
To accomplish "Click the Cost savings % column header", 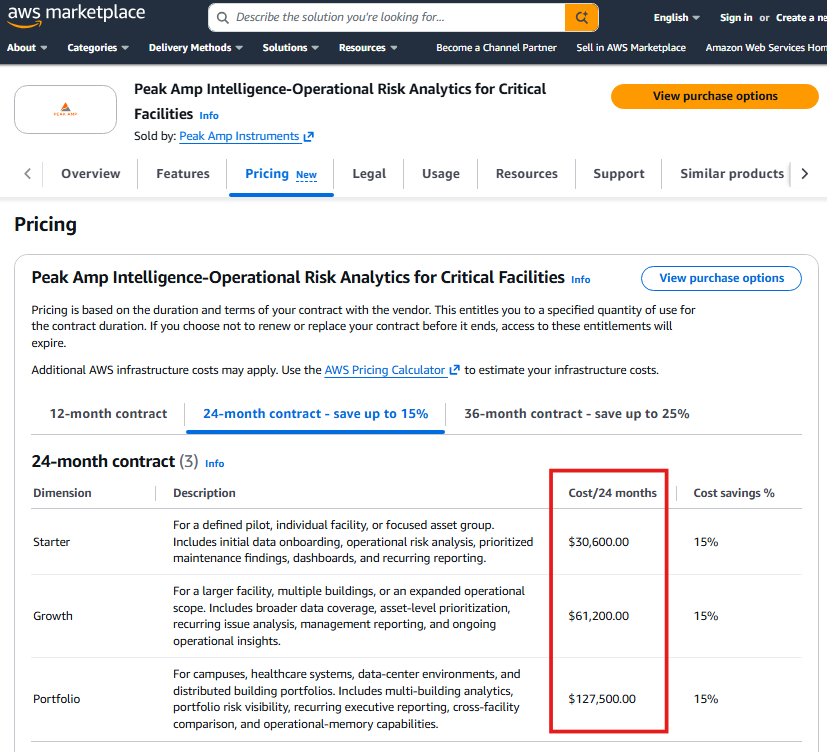I will pyautogui.click(x=734, y=493).
